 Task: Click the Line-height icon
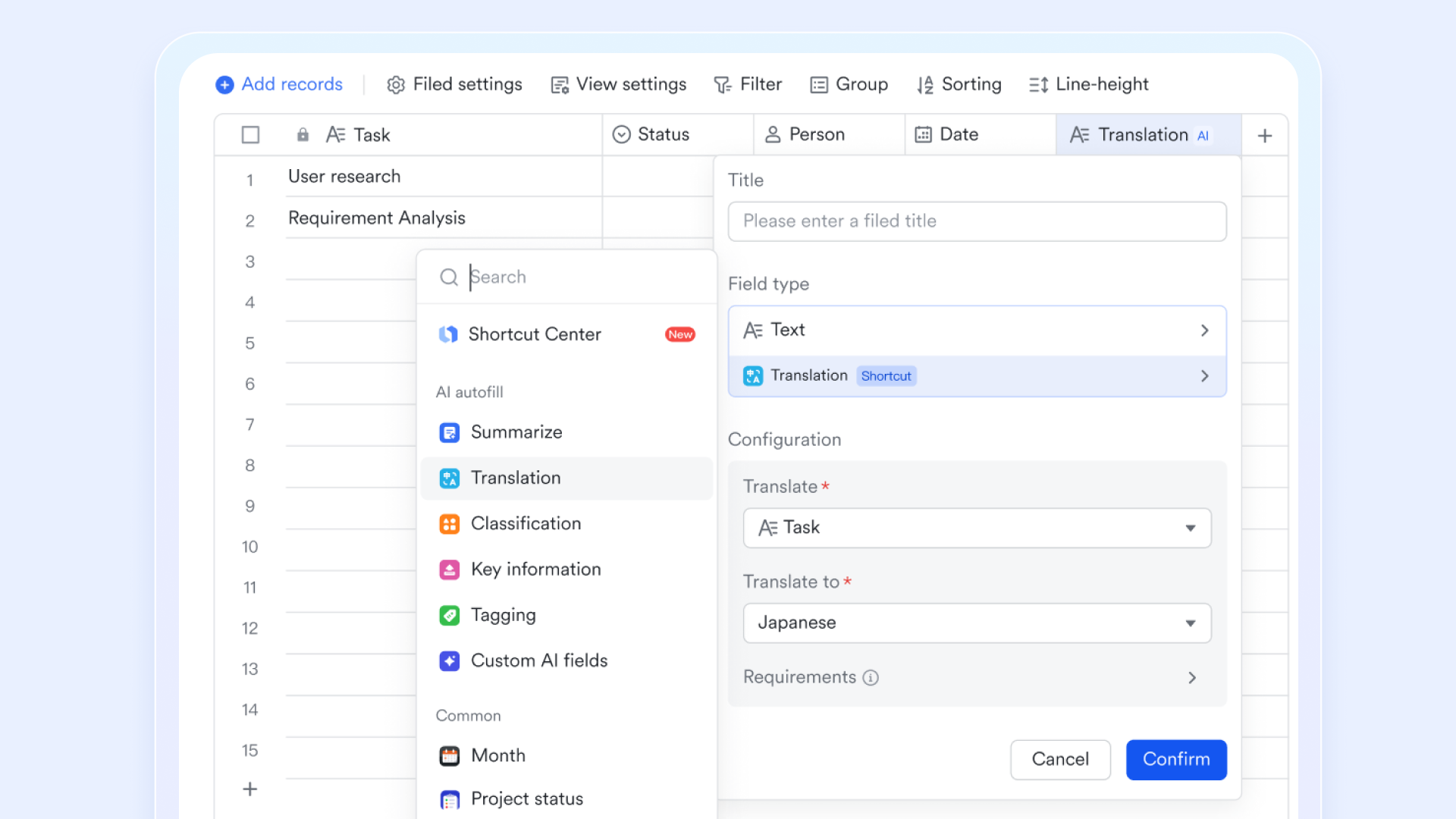tap(1038, 85)
